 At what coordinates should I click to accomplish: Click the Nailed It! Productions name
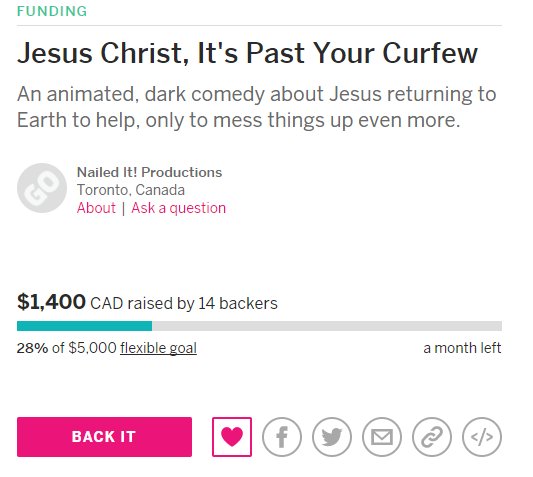tap(149, 172)
